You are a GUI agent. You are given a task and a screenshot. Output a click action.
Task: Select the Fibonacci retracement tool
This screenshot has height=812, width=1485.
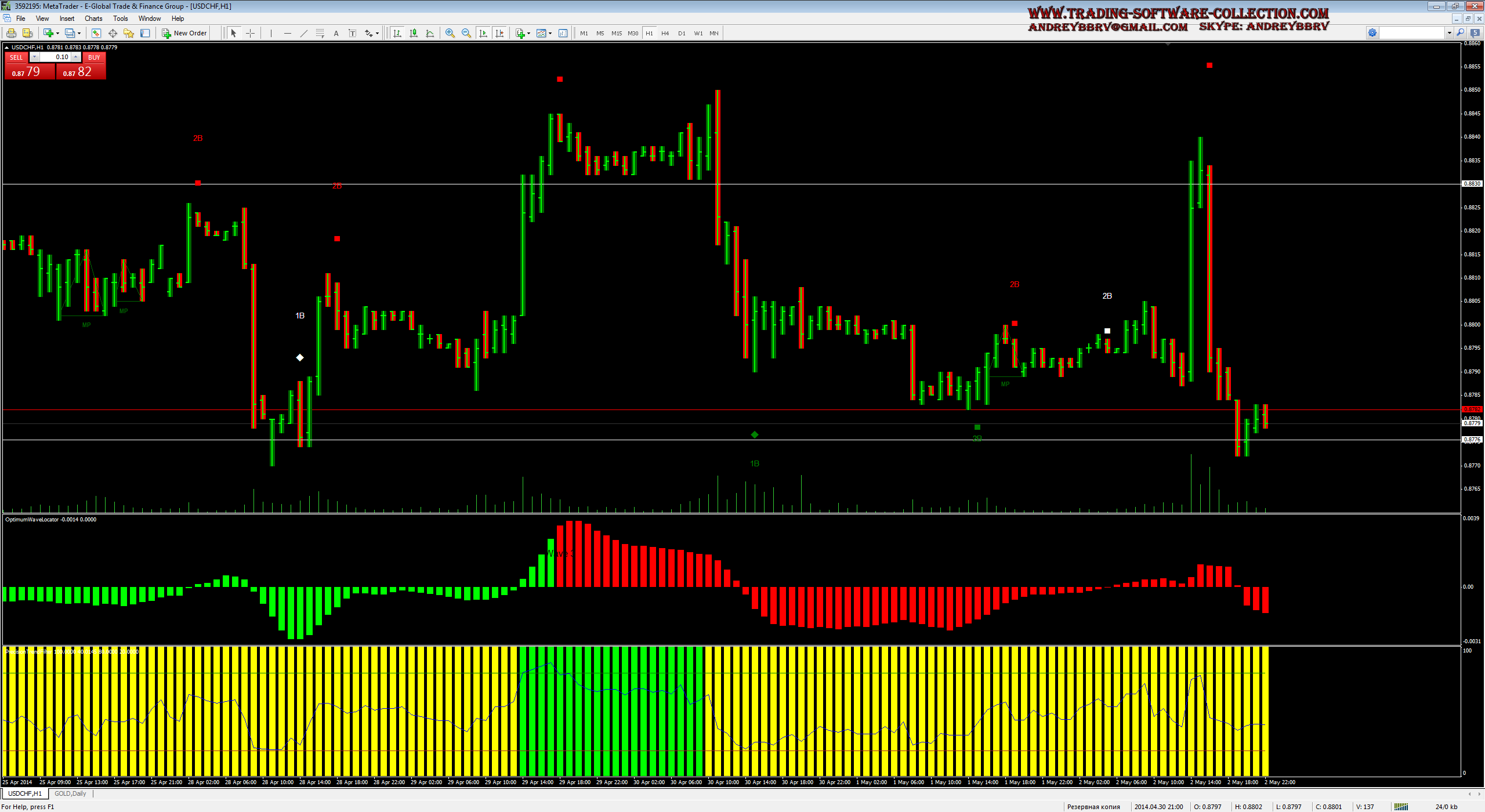[x=320, y=33]
